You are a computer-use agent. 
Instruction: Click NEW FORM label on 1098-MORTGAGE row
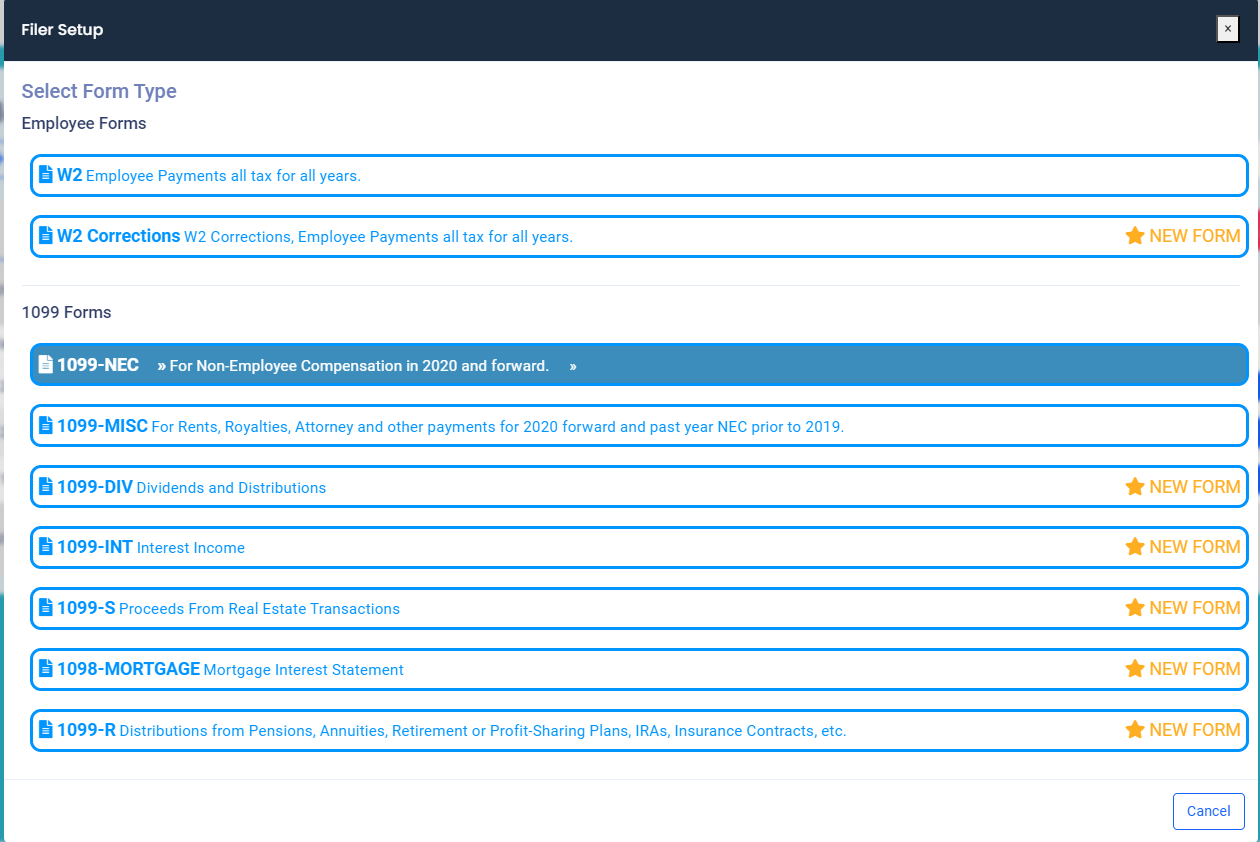click(1195, 669)
